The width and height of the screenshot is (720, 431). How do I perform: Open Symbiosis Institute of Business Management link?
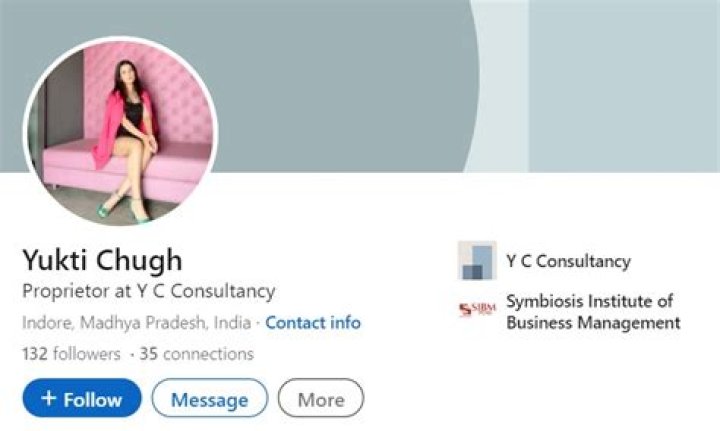click(593, 312)
